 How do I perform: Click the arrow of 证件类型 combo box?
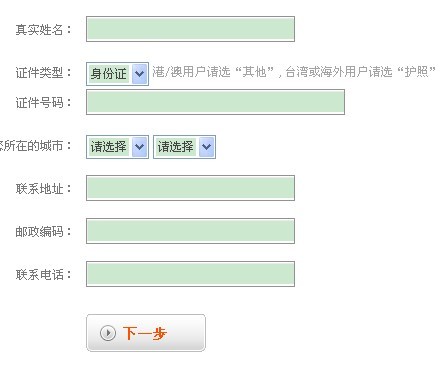pyautogui.click(x=140, y=74)
